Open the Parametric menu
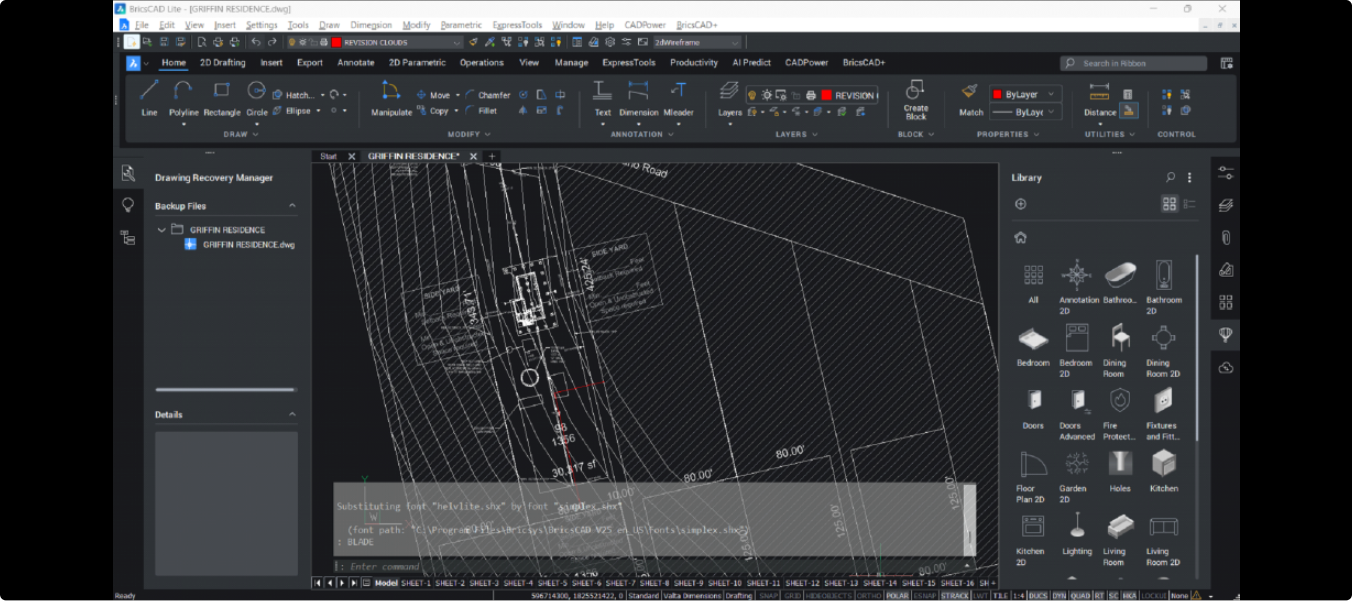1352x601 pixels. pos(460,25)
